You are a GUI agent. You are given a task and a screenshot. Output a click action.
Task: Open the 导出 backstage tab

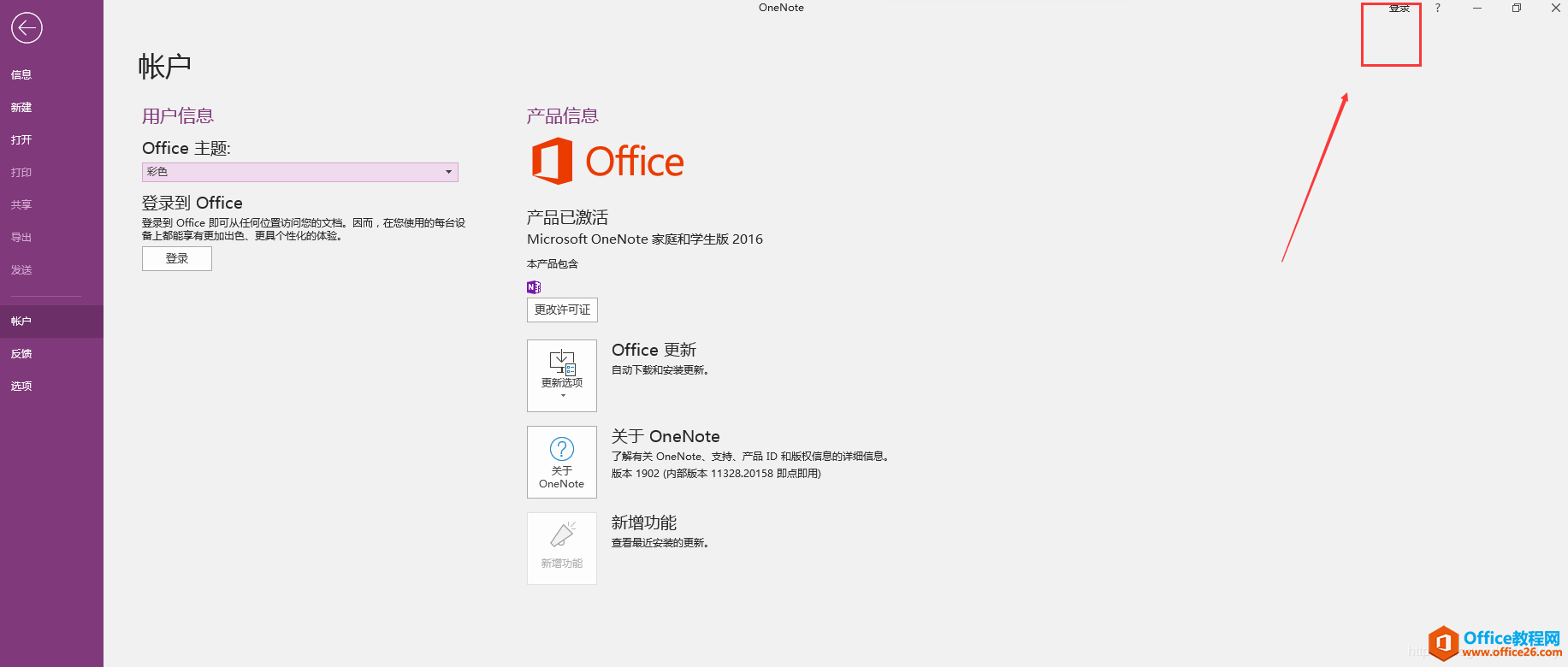pos(51,237)
